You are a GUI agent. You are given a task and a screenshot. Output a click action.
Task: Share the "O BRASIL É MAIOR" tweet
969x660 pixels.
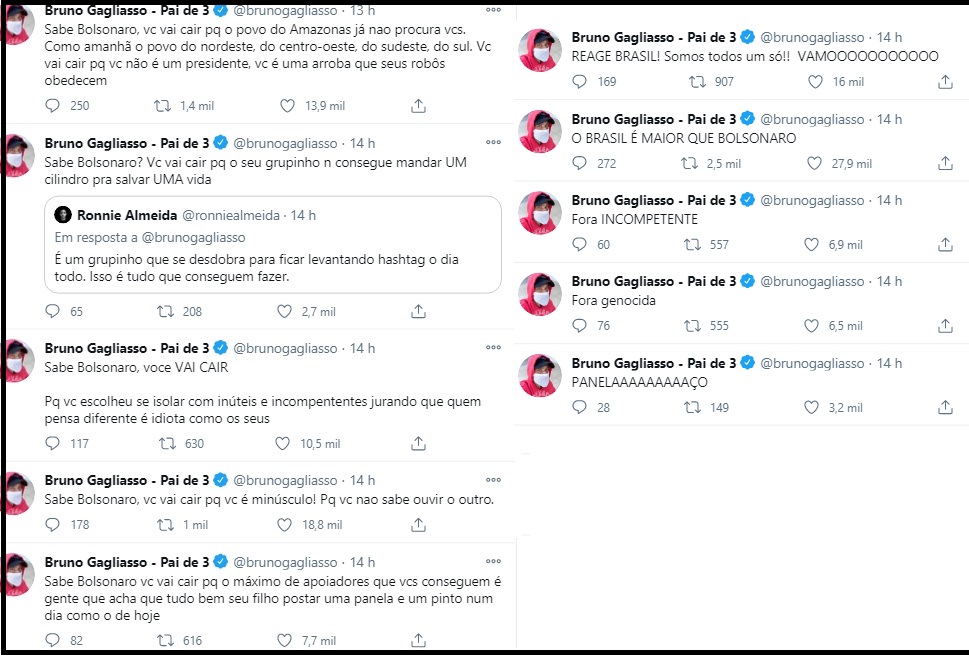pos(945,163)
